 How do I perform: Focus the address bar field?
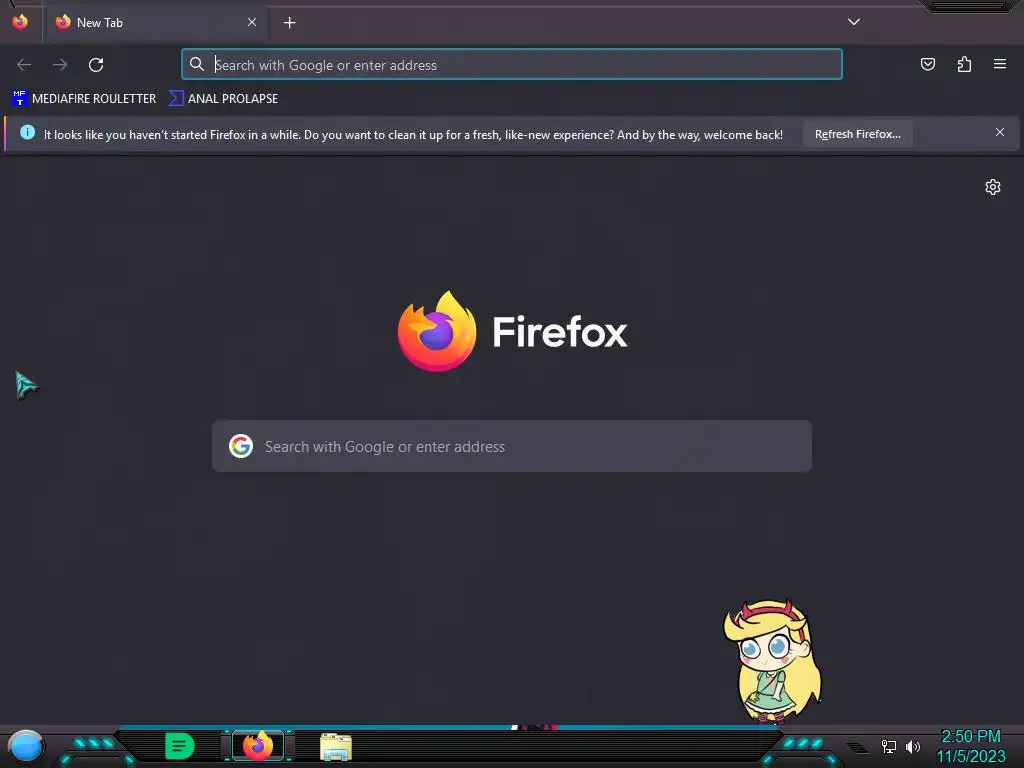pyautogui.click(x=511, y=65)
